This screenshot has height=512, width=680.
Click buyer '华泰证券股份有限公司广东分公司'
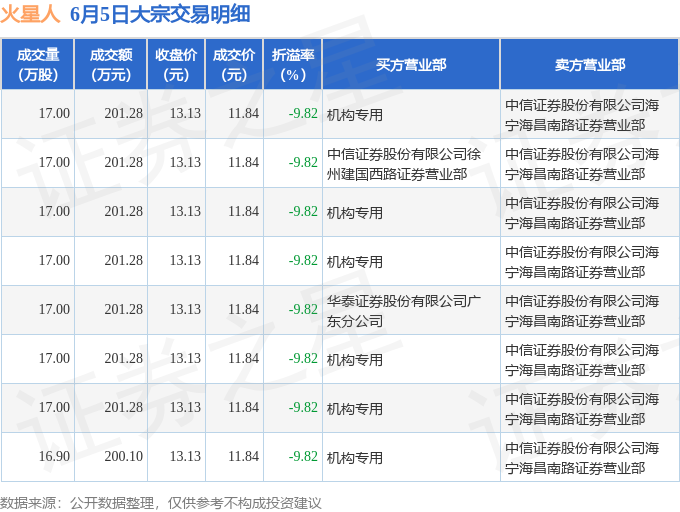(x=404, y=311)
